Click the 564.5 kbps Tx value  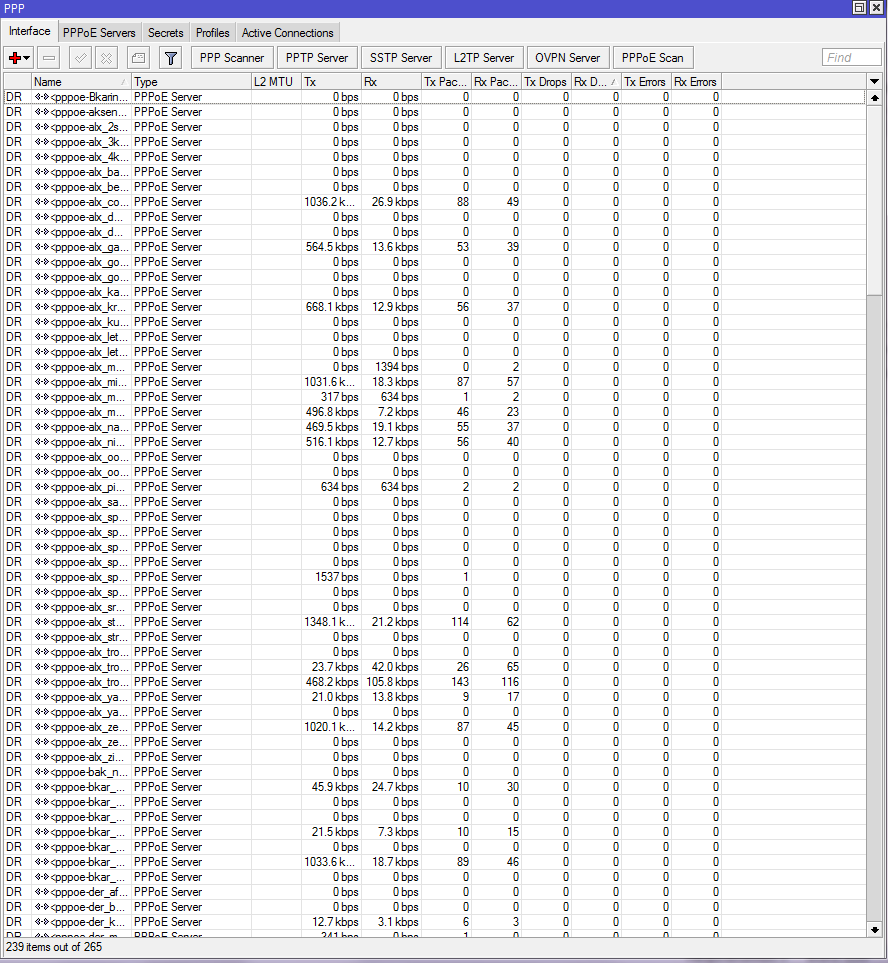(332, 247)
